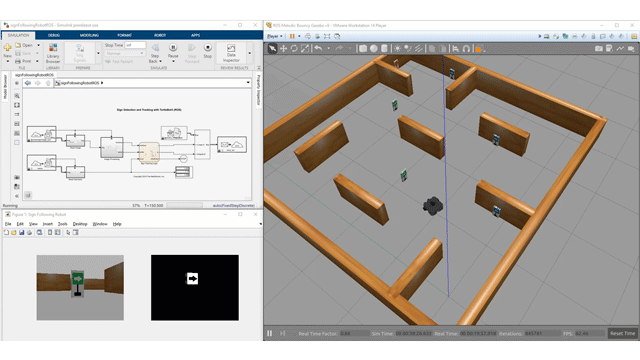Click the highlighted orange block in model
This screenshot has height=360, width=640.
[149, 152]
